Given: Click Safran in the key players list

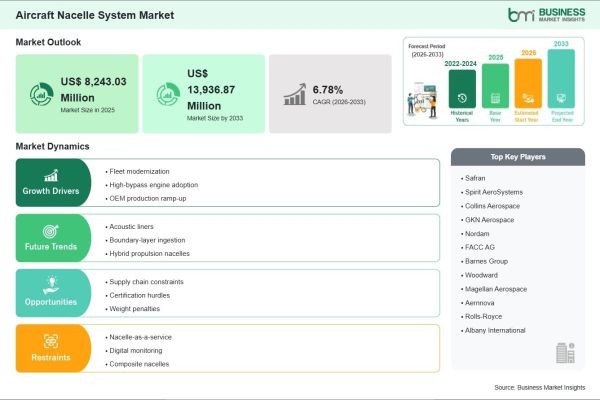Looking at the screenshot, I should pos(473,178).
